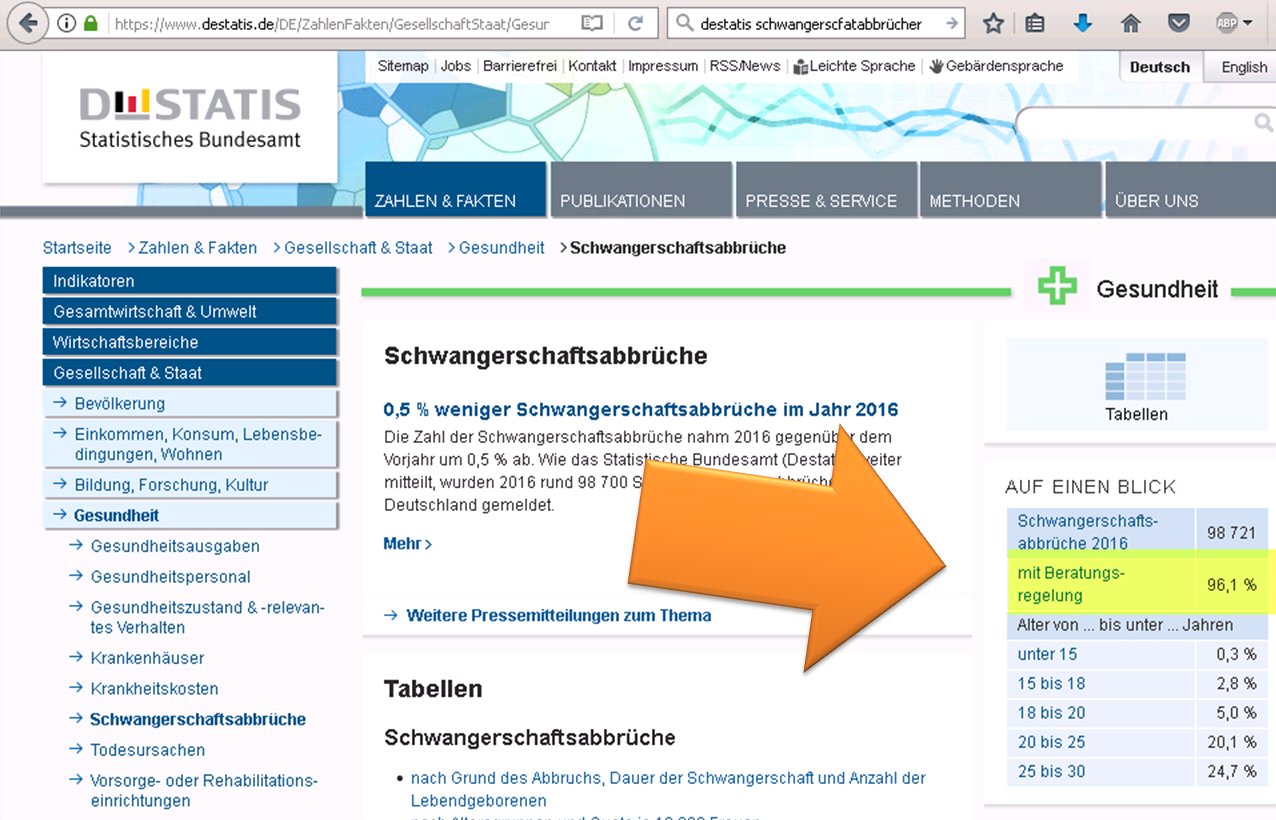
Task: Click the Mehr link under the press text
Action: (x=407, y=544)
